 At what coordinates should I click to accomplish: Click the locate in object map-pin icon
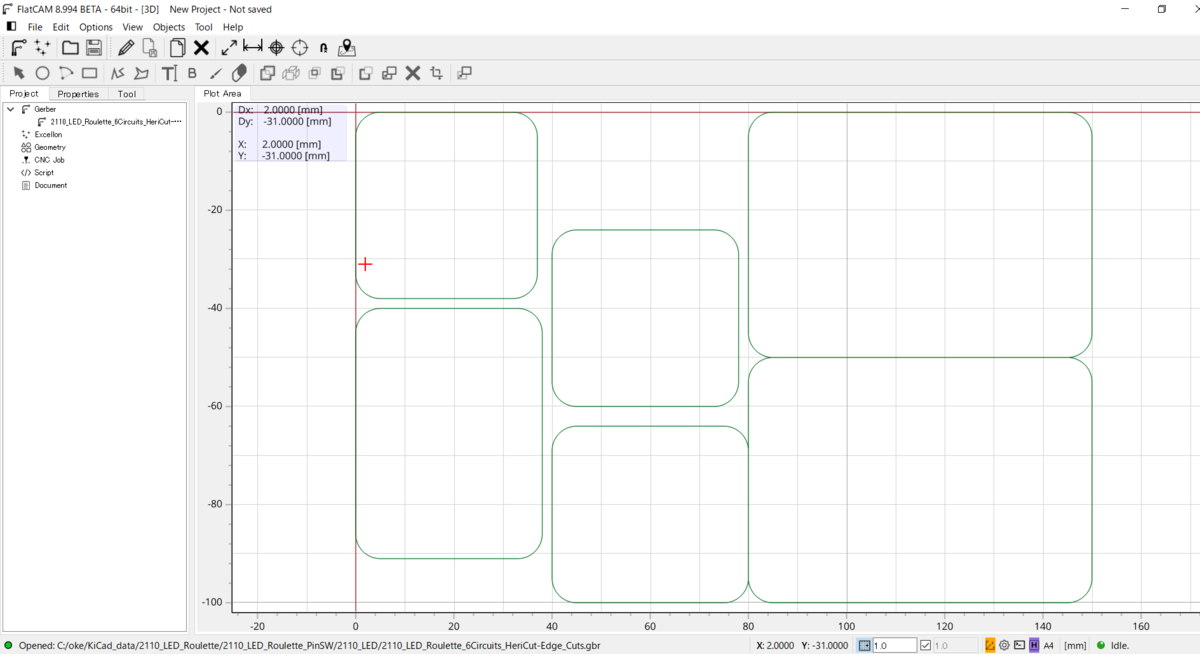[347, 47]
